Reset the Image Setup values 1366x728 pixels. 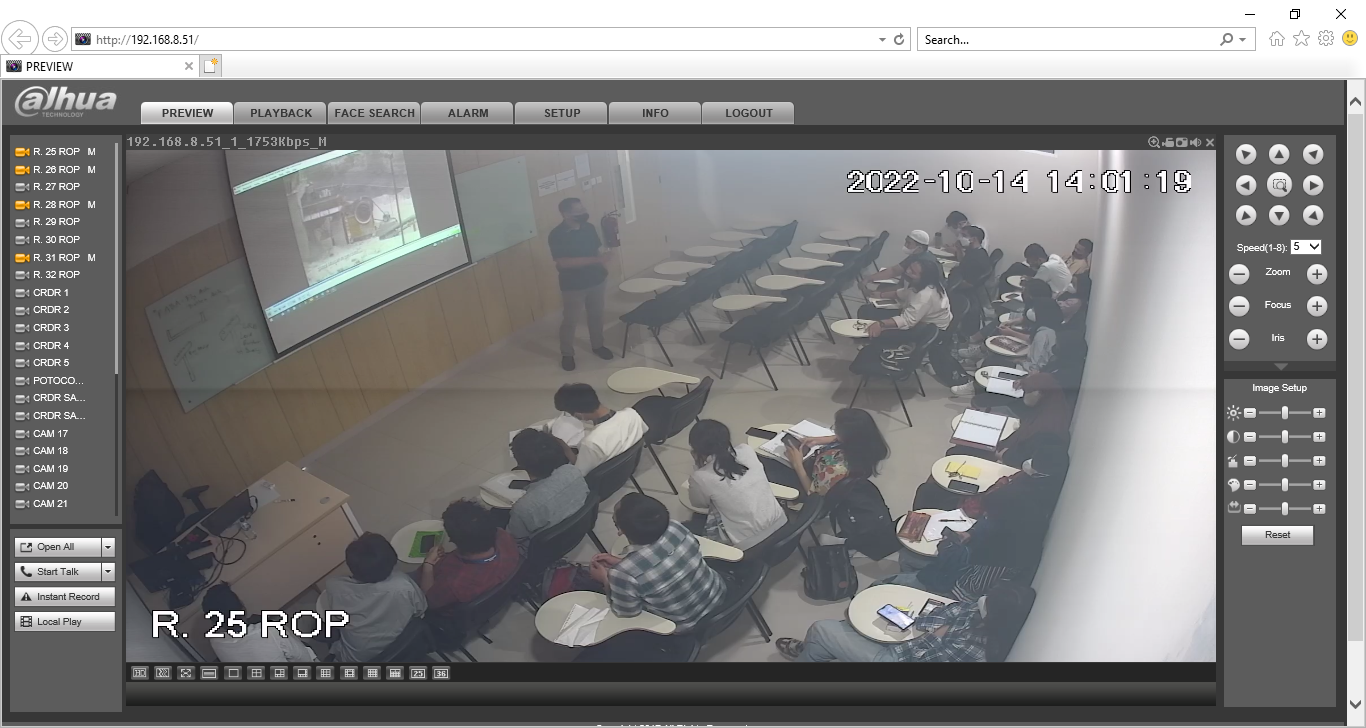(1277, 535)
